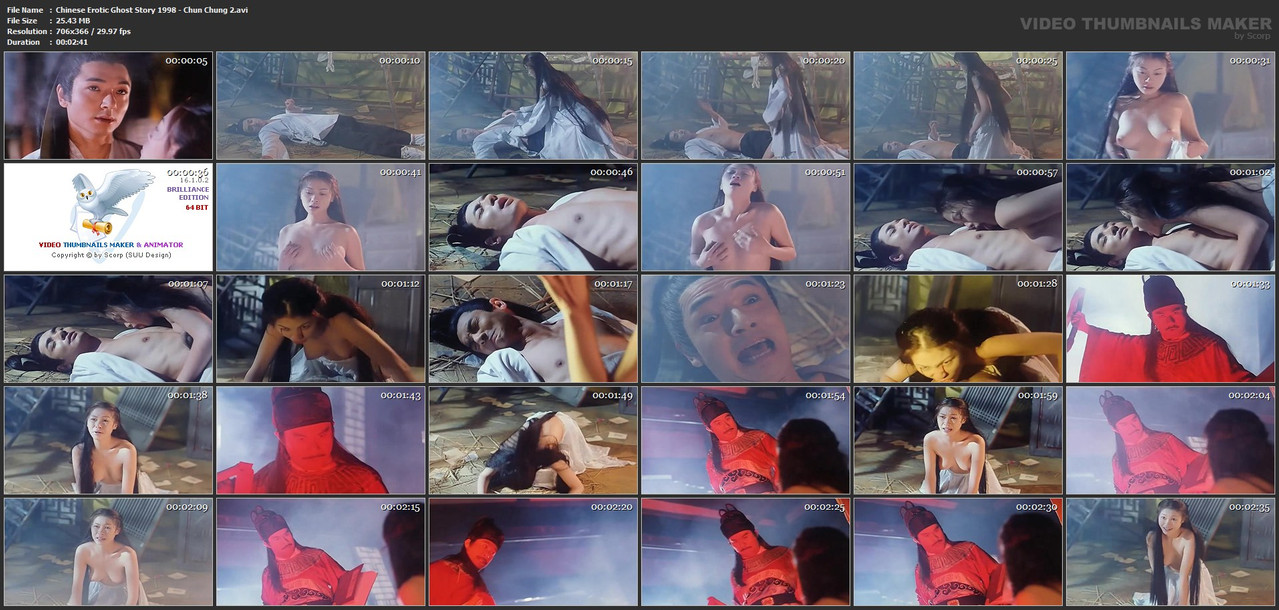Open the thumbnail timestamped 00:01:17
Image resolution: width=1279 pixels, height=610 pixels.
coord(533,330)
